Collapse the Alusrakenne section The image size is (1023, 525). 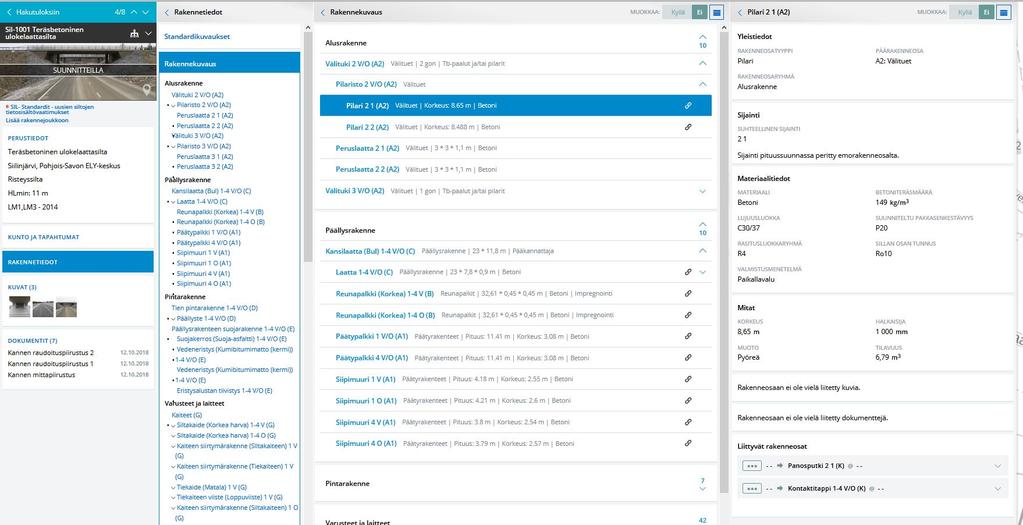[x=703, y=40]
